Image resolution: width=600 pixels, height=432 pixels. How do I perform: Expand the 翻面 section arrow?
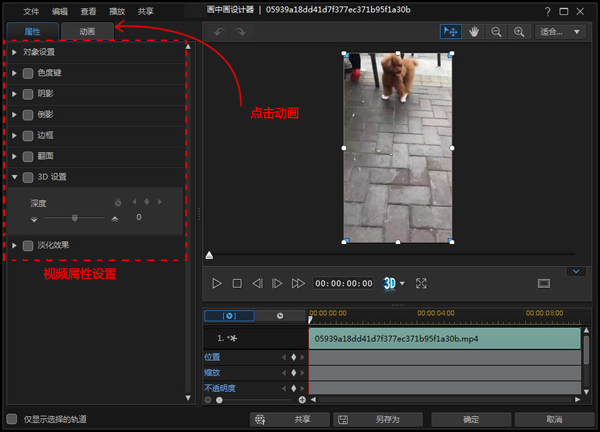tap(15, 156)
